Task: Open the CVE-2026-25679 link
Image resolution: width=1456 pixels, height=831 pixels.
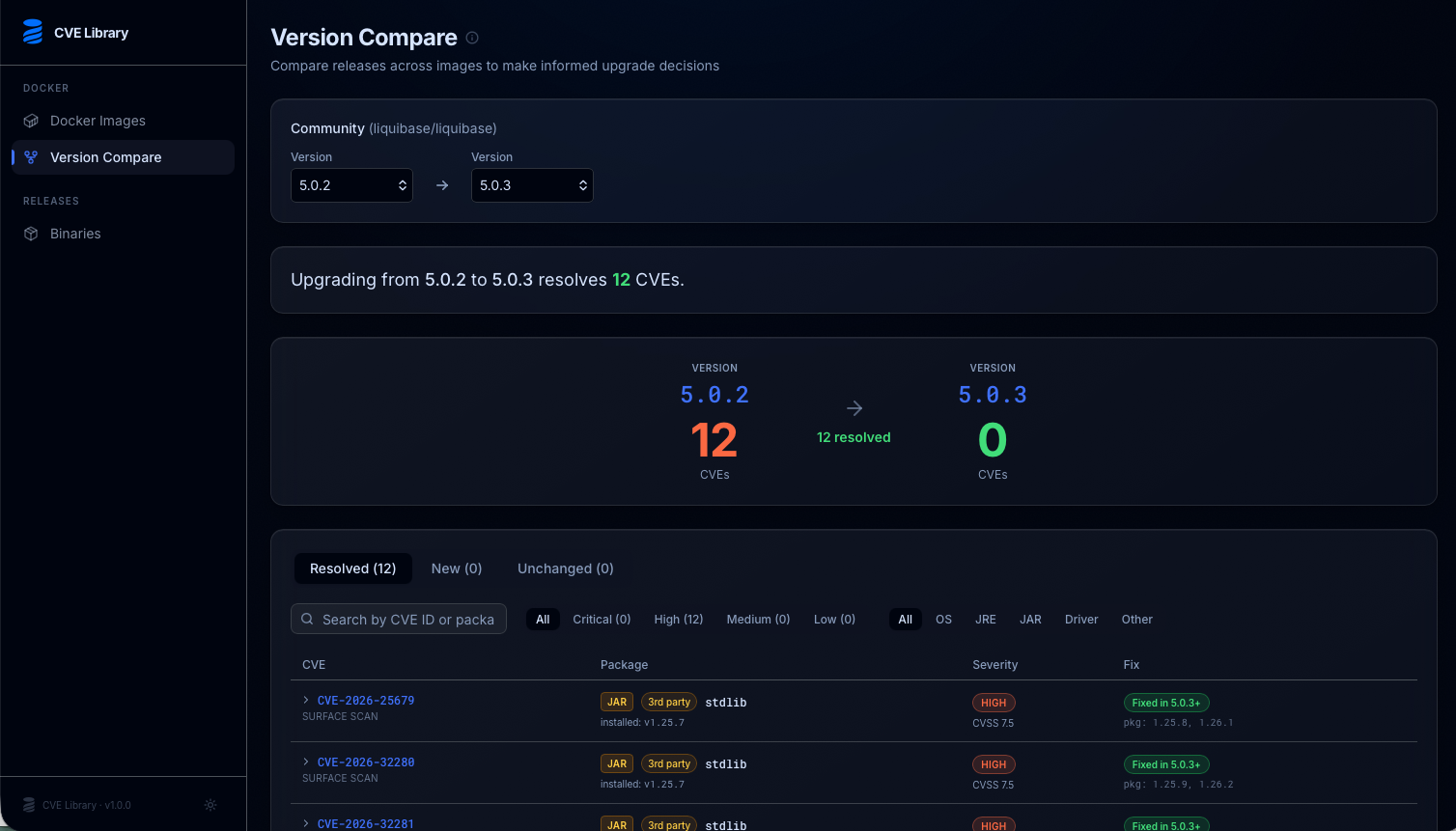Action: click(366, 701)
